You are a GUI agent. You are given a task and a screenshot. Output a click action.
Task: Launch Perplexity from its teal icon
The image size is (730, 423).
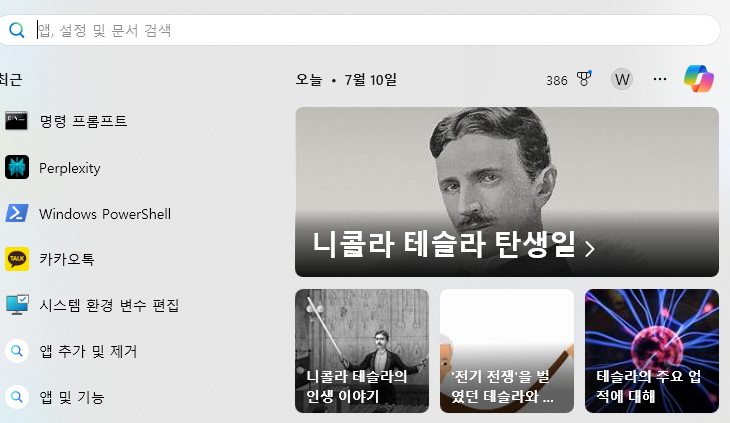click(17, 167)
